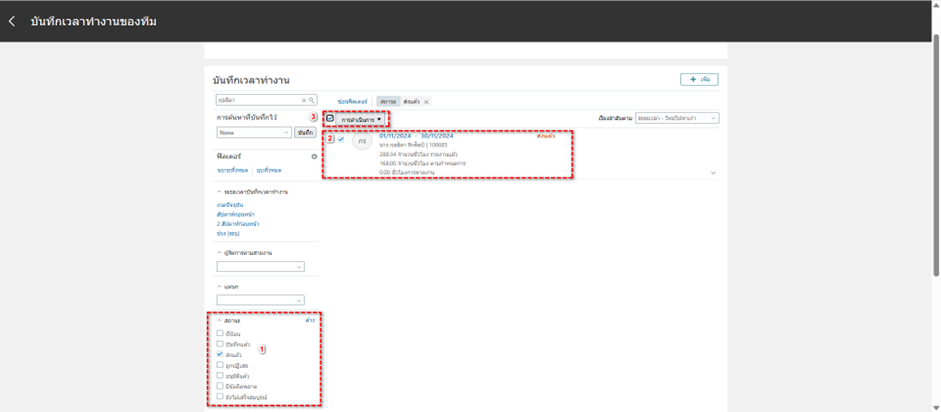Clear the search box with the X icon
The image size is (941, 412).
click(304, 101)
